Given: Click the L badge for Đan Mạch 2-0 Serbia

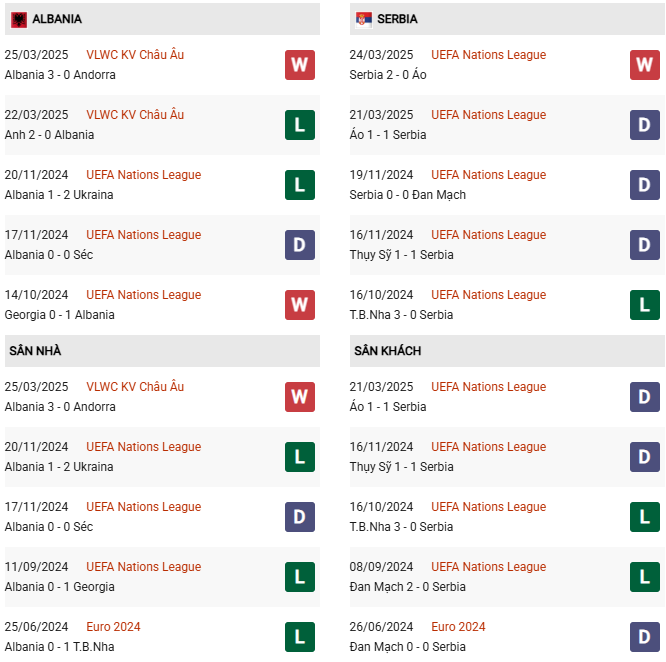Looking at the screenshot, I should click(x=644, y=577).
